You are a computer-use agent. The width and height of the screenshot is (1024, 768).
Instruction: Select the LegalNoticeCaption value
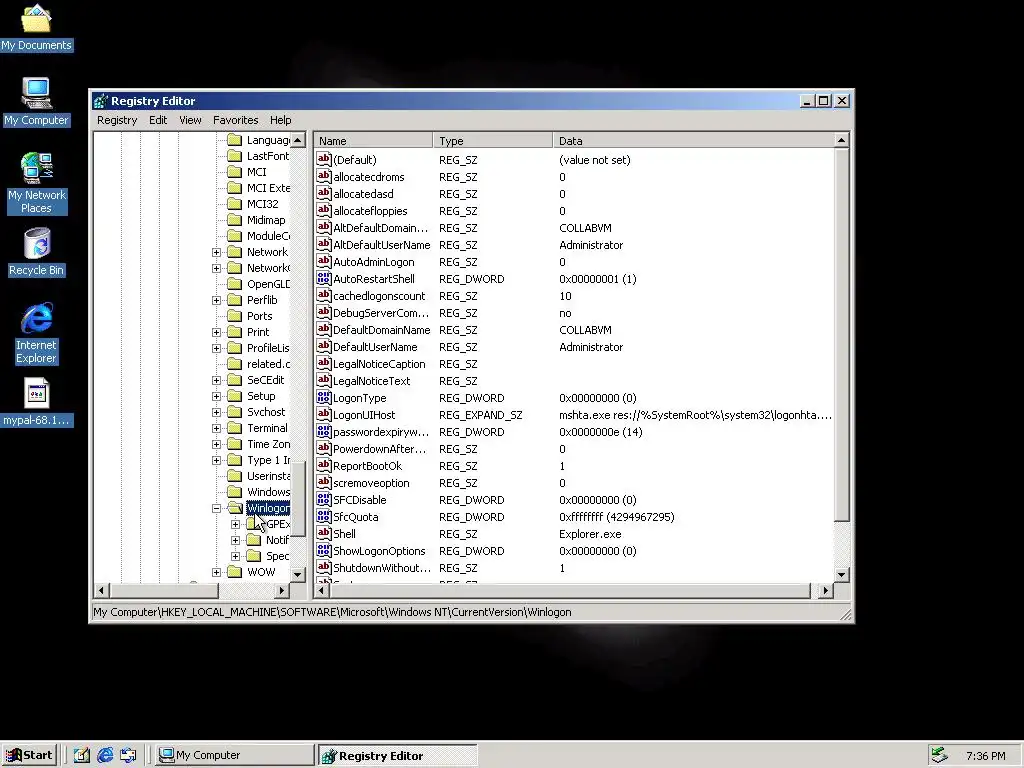tap(379, 364)
